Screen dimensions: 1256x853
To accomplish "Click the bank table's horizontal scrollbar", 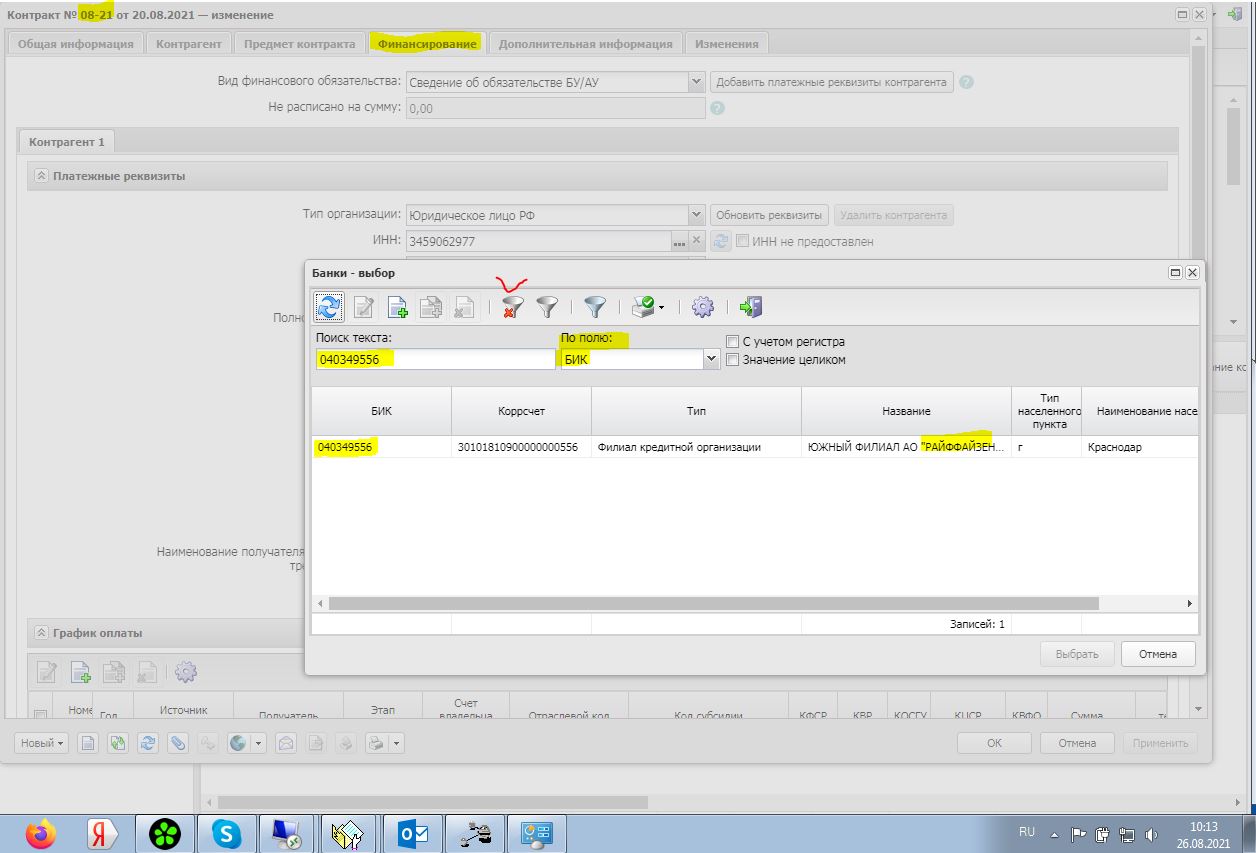I will click(x=712, y=604).
